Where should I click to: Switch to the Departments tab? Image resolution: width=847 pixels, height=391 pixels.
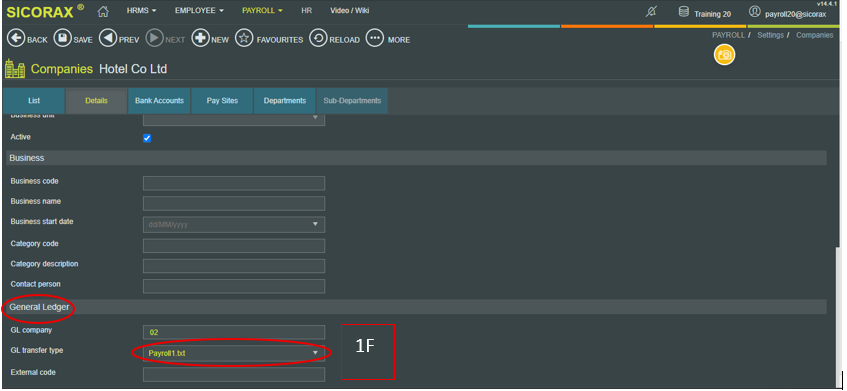285,101
